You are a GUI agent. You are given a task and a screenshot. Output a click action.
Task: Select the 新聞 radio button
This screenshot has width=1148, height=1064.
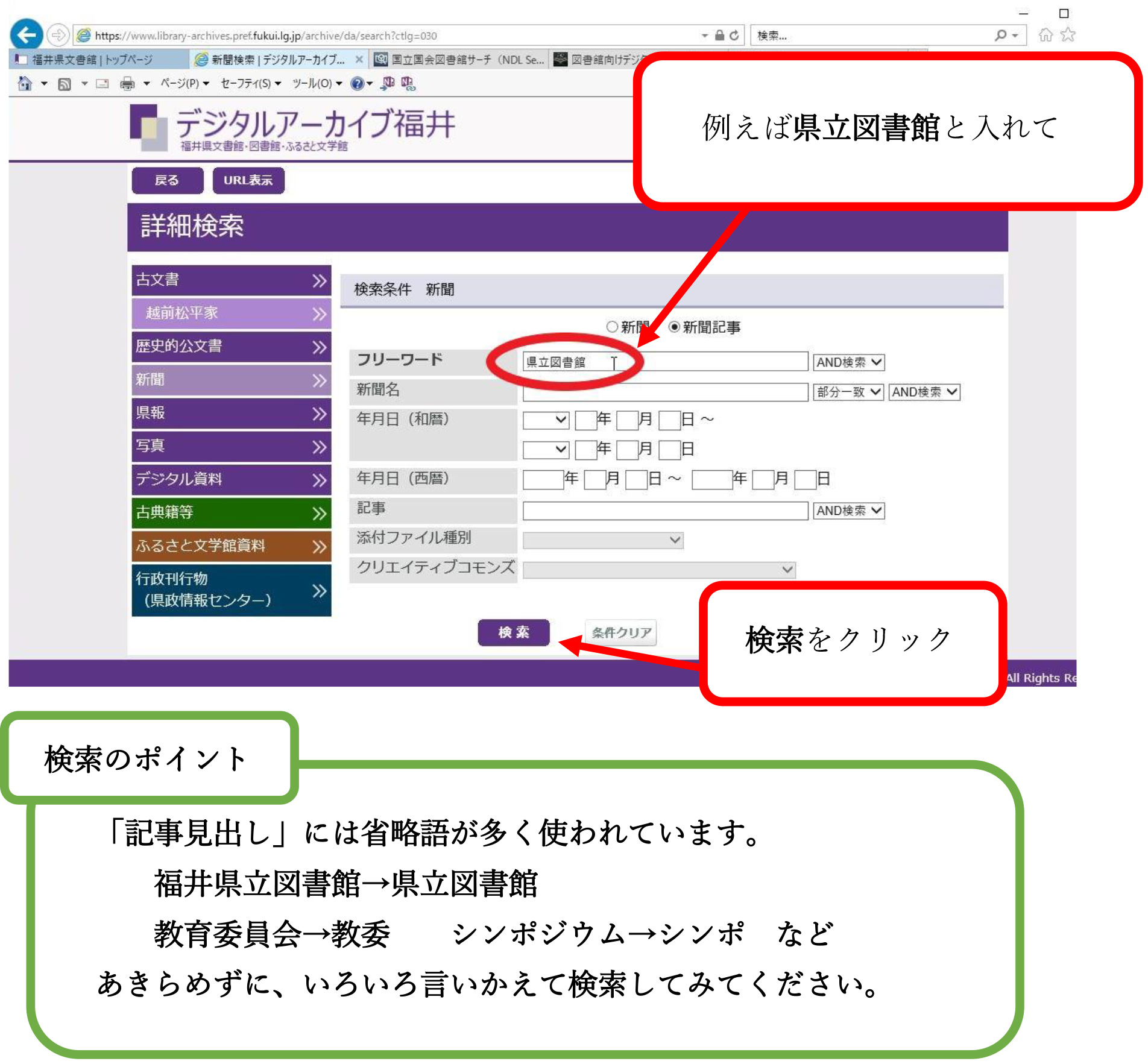(x=612, y=327)
